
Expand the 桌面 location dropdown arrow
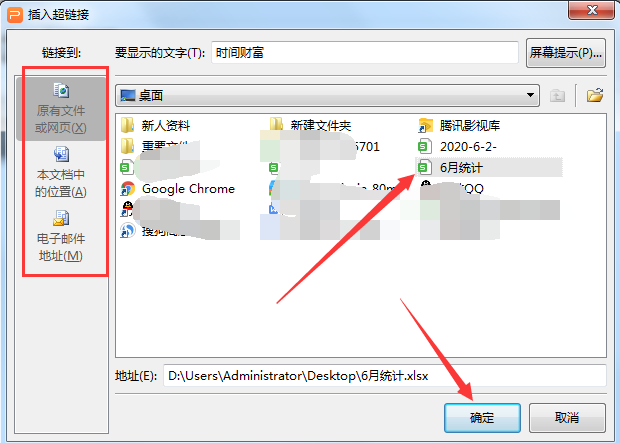coord(530,95)
